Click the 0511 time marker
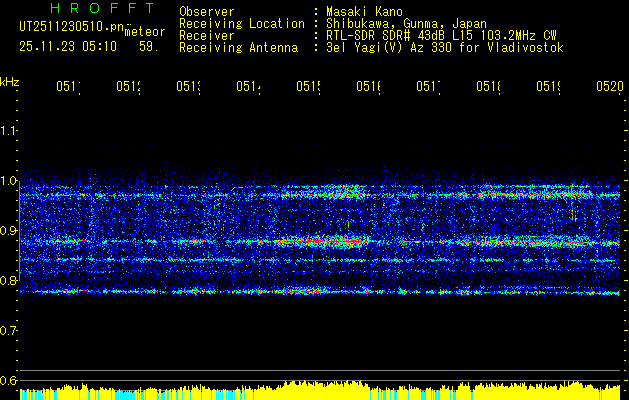Screen dimensions: 629x400 (68, 86)
